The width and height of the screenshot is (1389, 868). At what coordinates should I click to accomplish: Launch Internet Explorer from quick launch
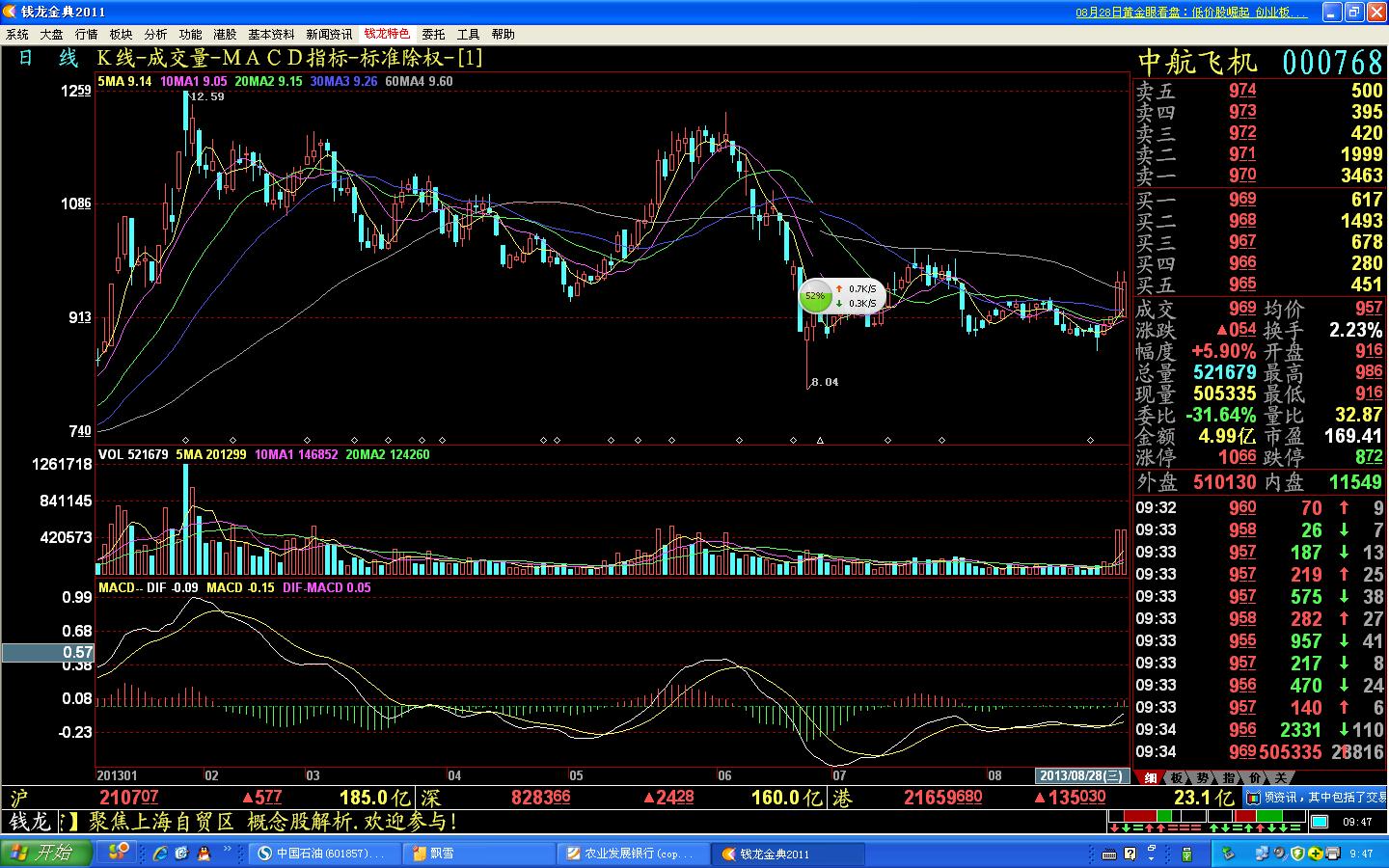click(x=160, y=854)
